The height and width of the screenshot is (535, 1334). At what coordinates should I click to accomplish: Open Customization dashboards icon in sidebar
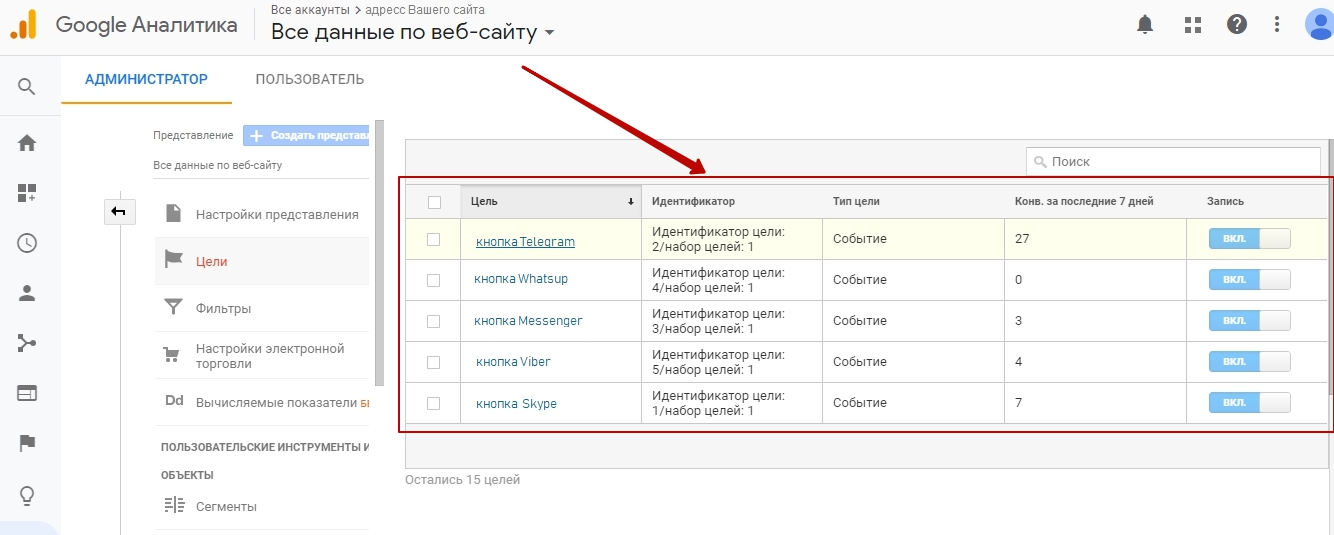(27, 193)
